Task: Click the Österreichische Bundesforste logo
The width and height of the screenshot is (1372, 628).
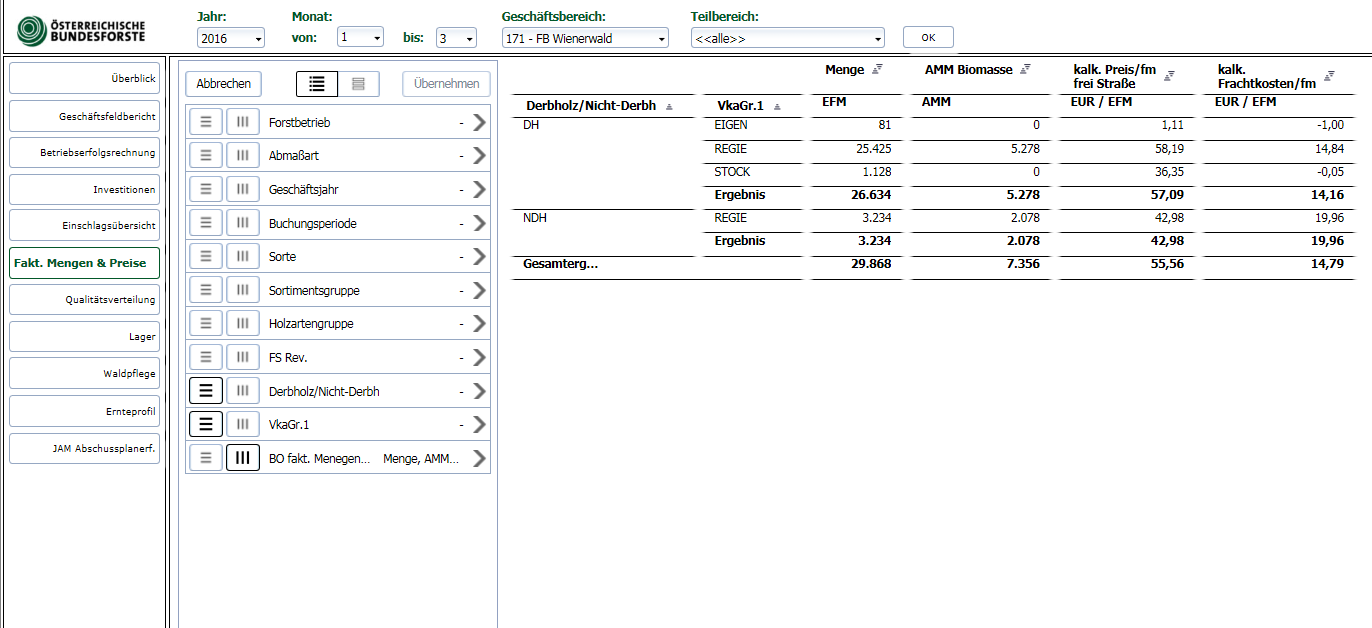Action: coord(82,30)
